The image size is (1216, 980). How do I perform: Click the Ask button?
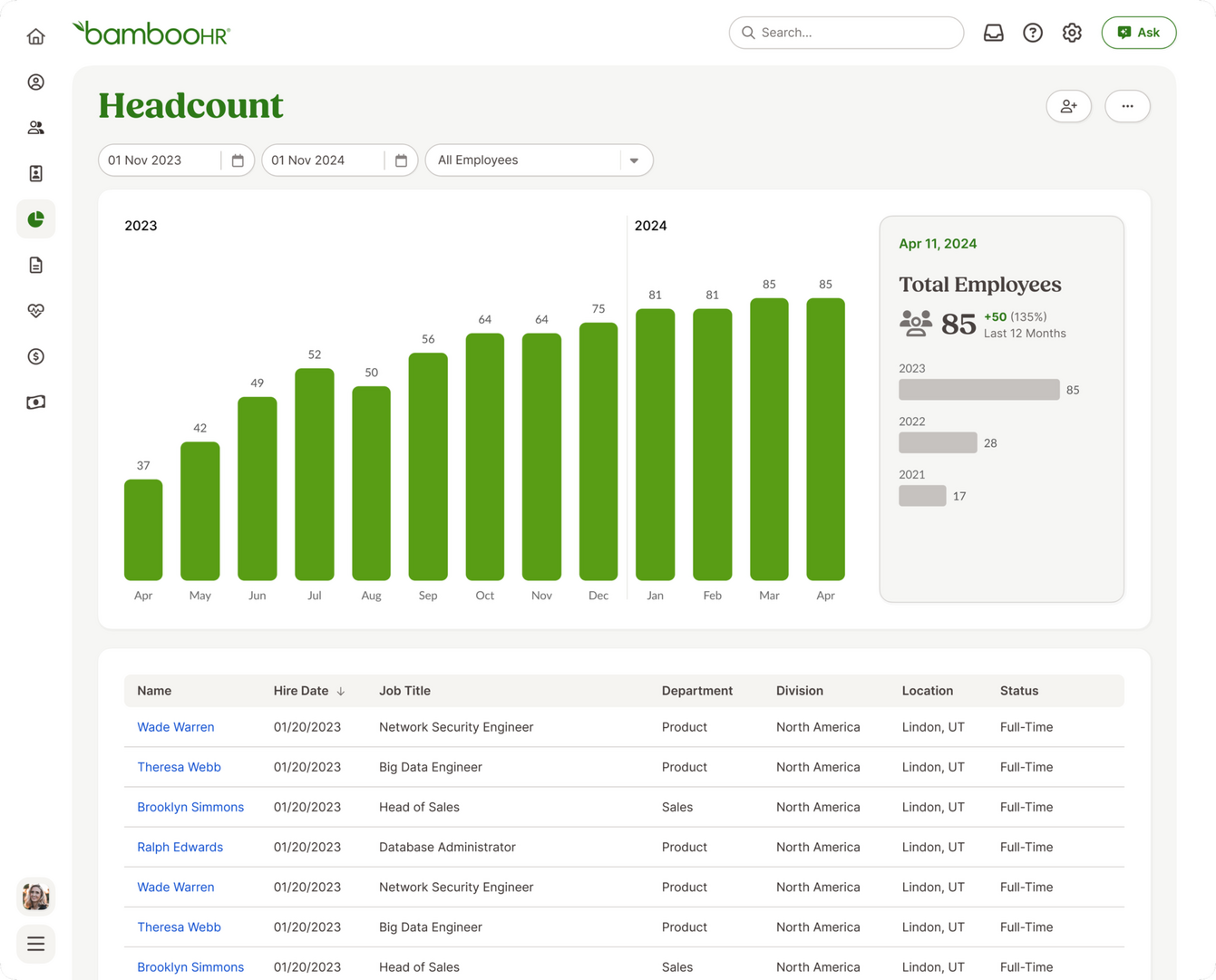(x=1138, y=33)
